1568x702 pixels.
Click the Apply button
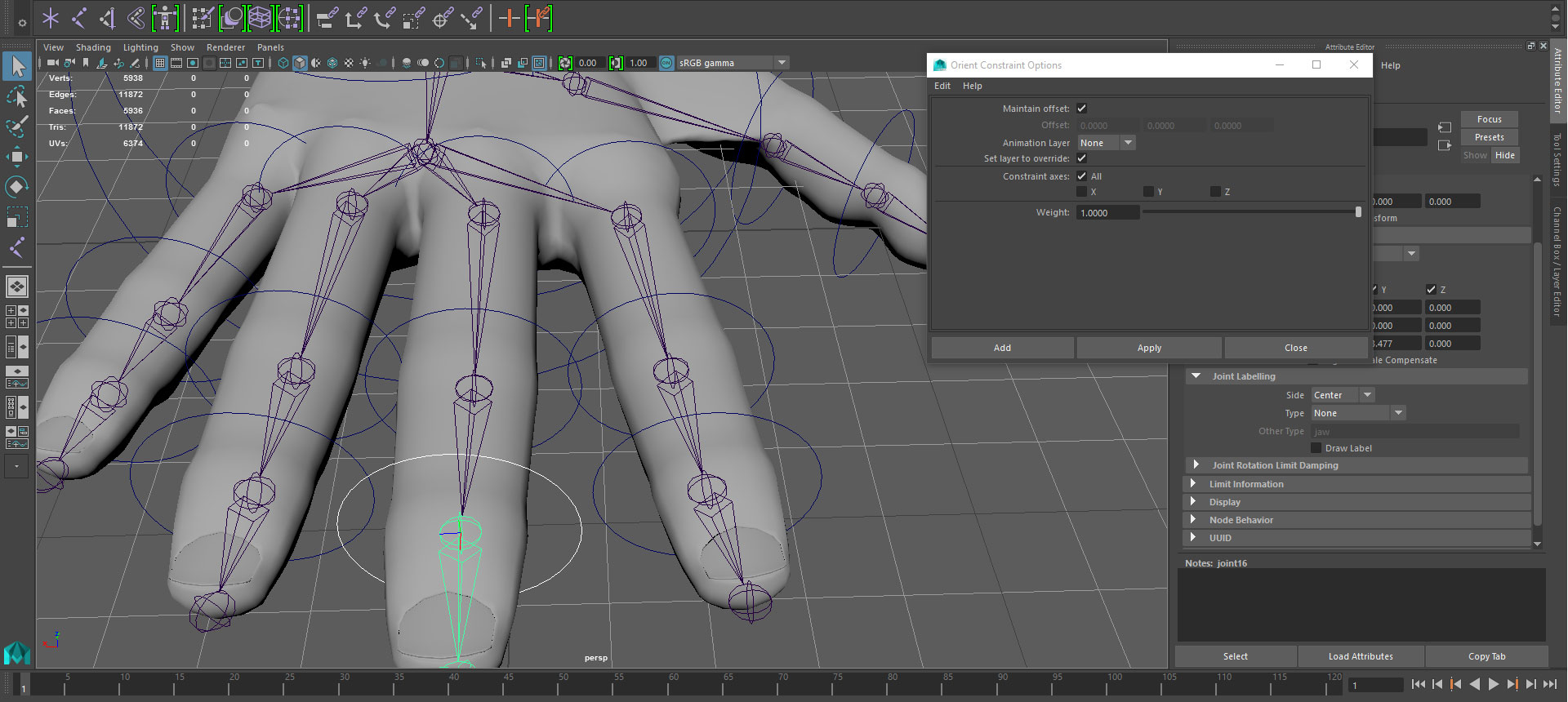(x=1148, y=348)
